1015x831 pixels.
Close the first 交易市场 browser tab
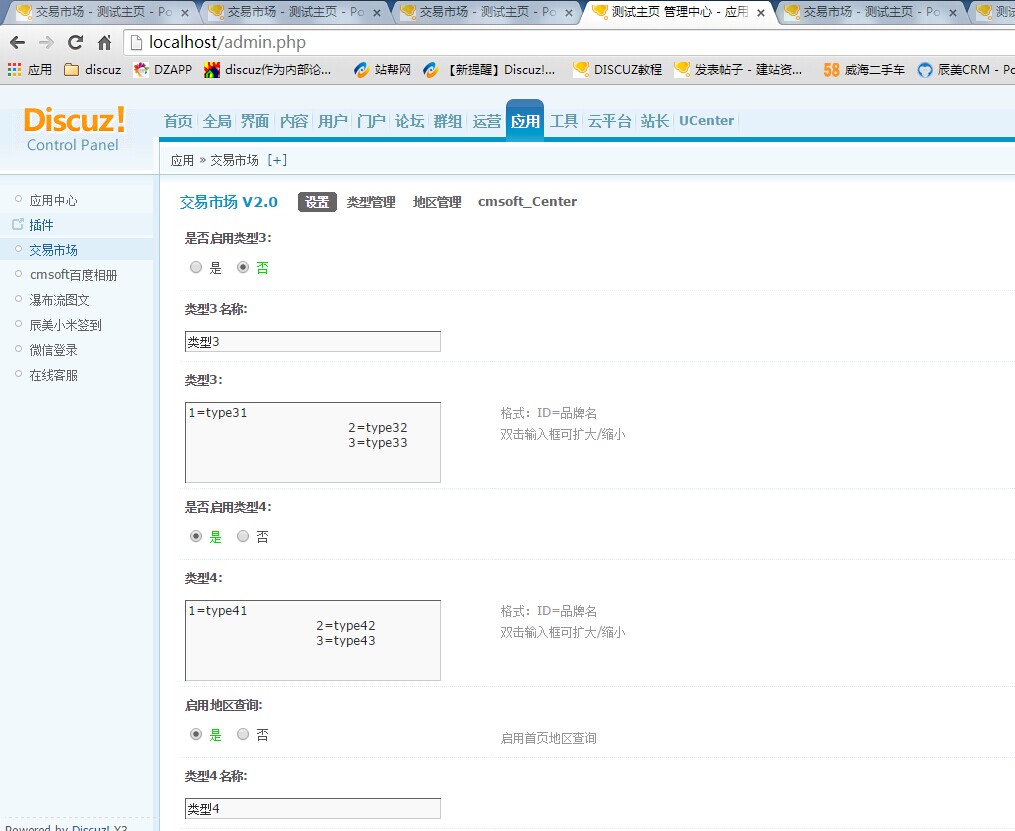(184, 12)
